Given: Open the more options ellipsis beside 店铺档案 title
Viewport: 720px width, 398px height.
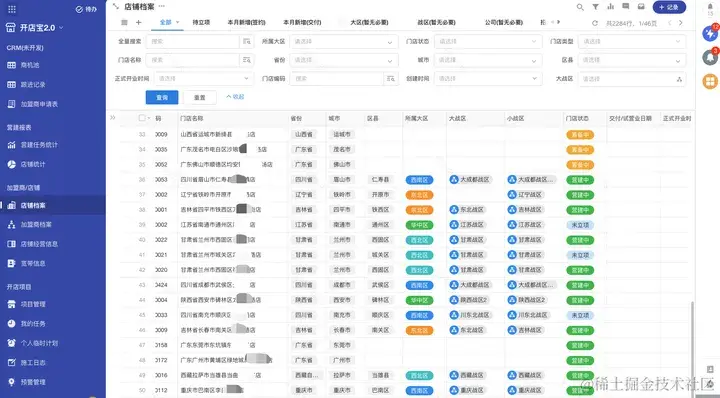Looking at the screenshot, I should point(162,6).
